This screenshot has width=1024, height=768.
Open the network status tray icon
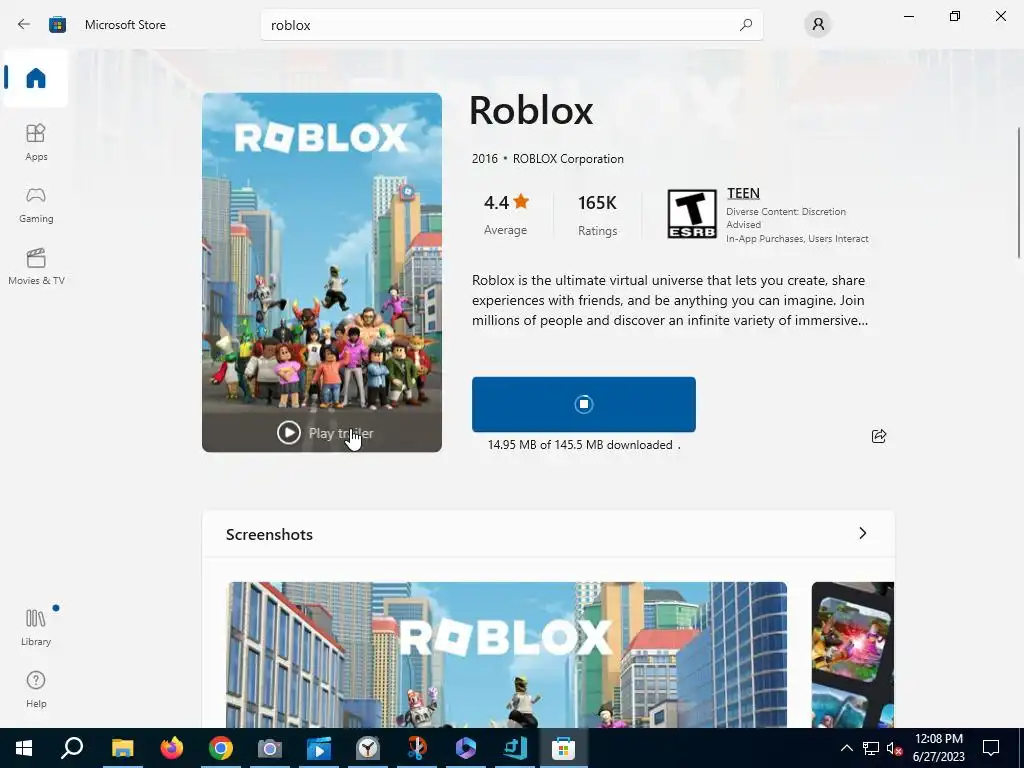[871, 748]
